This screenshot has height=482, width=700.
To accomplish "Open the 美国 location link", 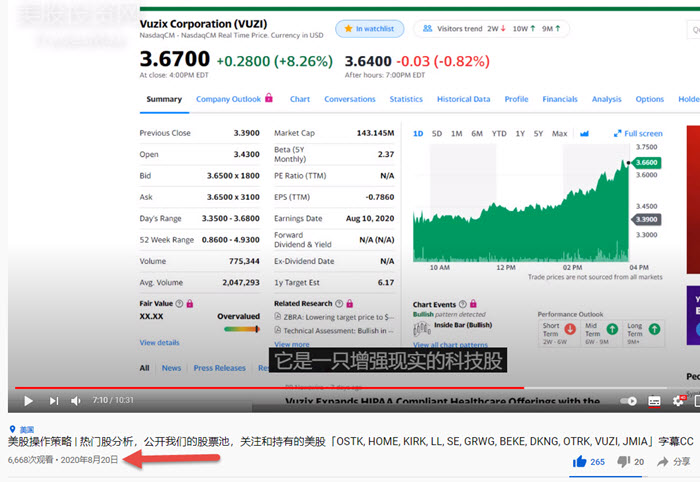I will coord(26,429).
